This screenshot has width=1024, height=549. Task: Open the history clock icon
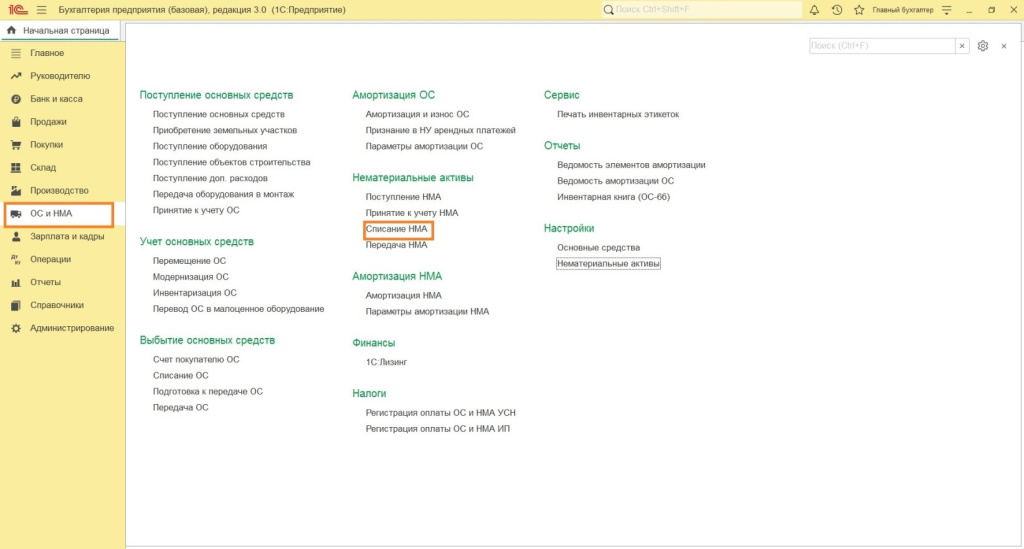coord(837,10)
